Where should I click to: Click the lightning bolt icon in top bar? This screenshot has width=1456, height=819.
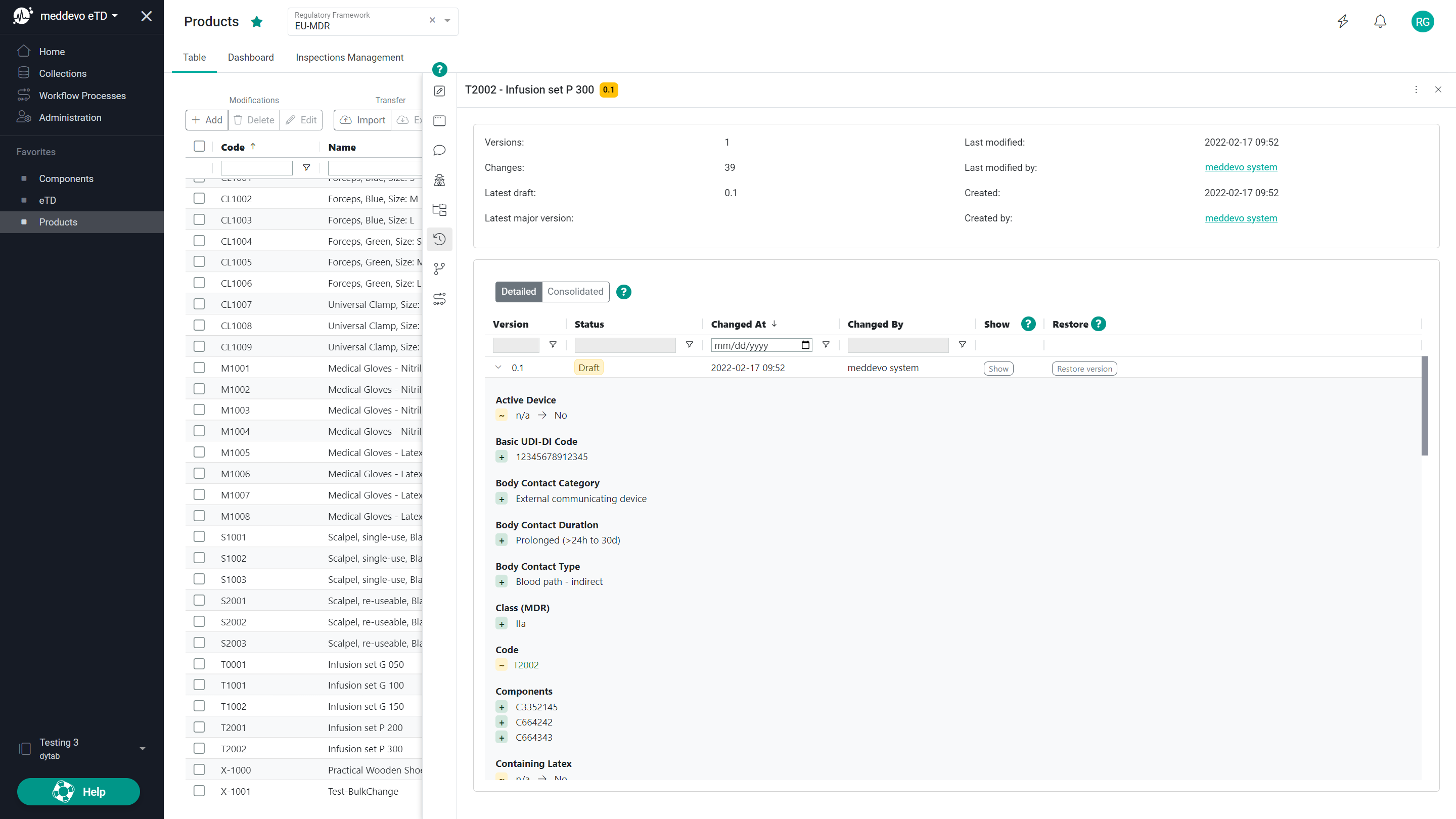[x=1343, y=21]
